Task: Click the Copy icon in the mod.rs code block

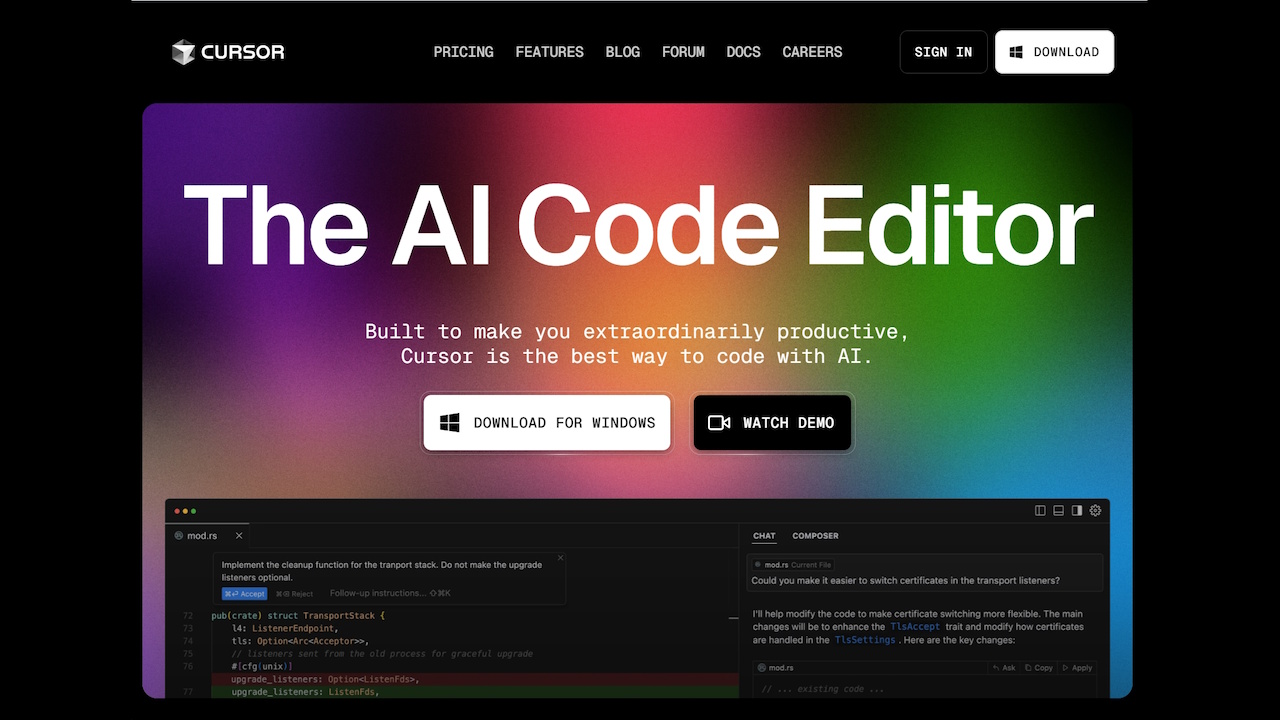Action: 1029,667
